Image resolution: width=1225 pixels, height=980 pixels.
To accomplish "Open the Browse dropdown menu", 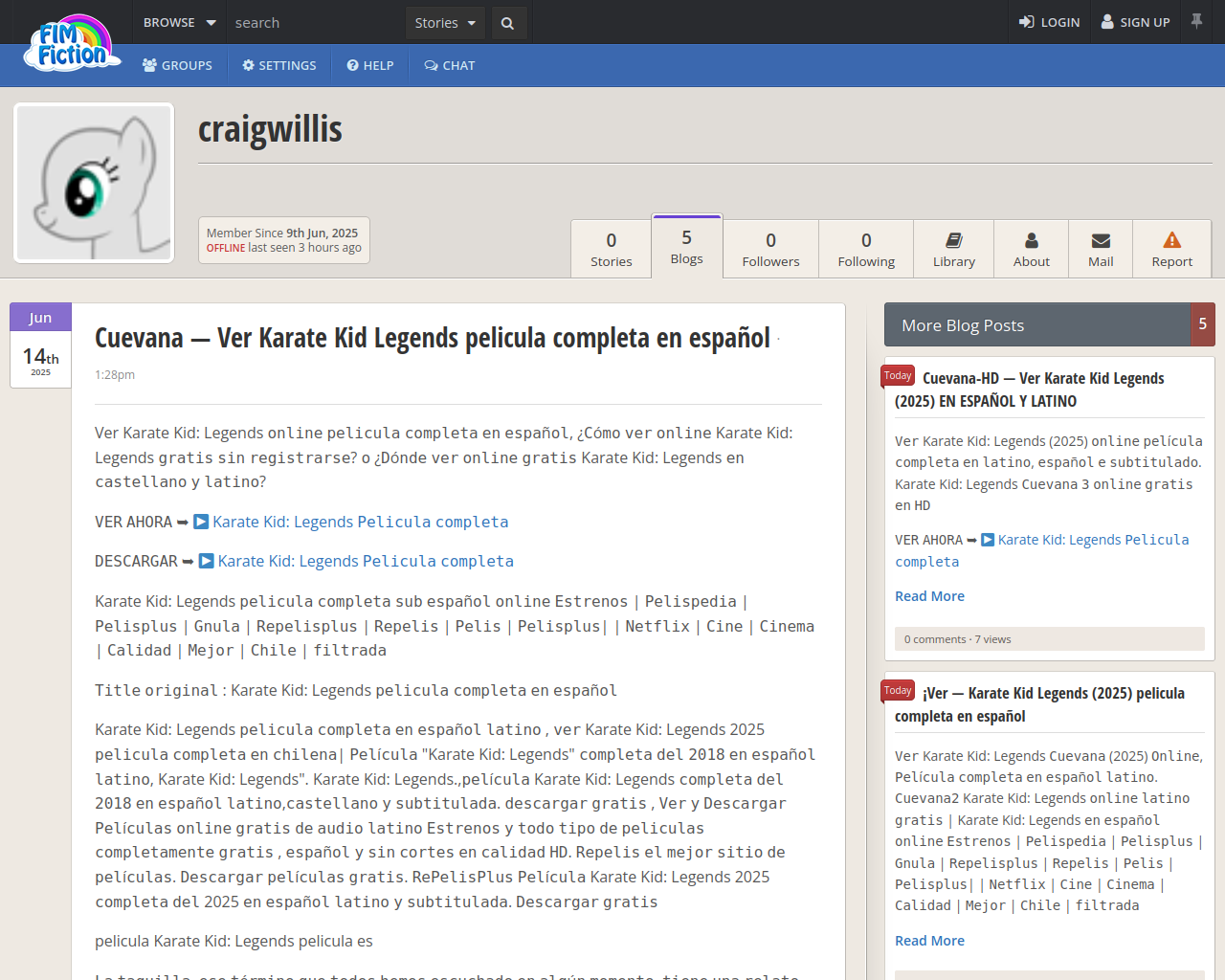I will pos(180,22).
